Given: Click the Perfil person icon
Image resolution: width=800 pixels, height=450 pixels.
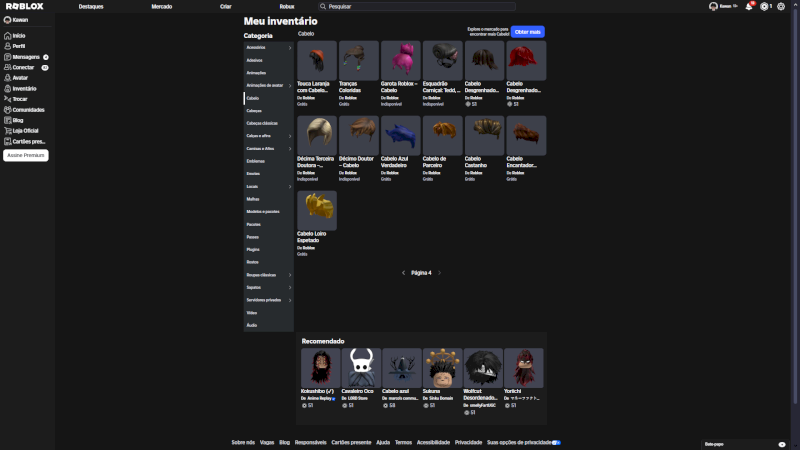Looking at the screenshot, I should coord(8,46).
